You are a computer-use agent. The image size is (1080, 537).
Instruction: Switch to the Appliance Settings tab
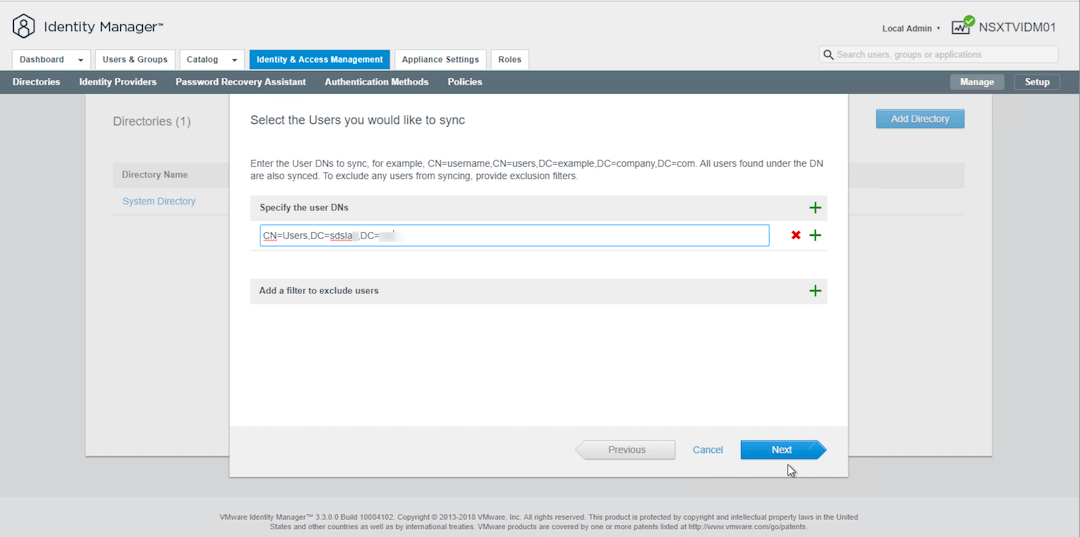point(441,59)
